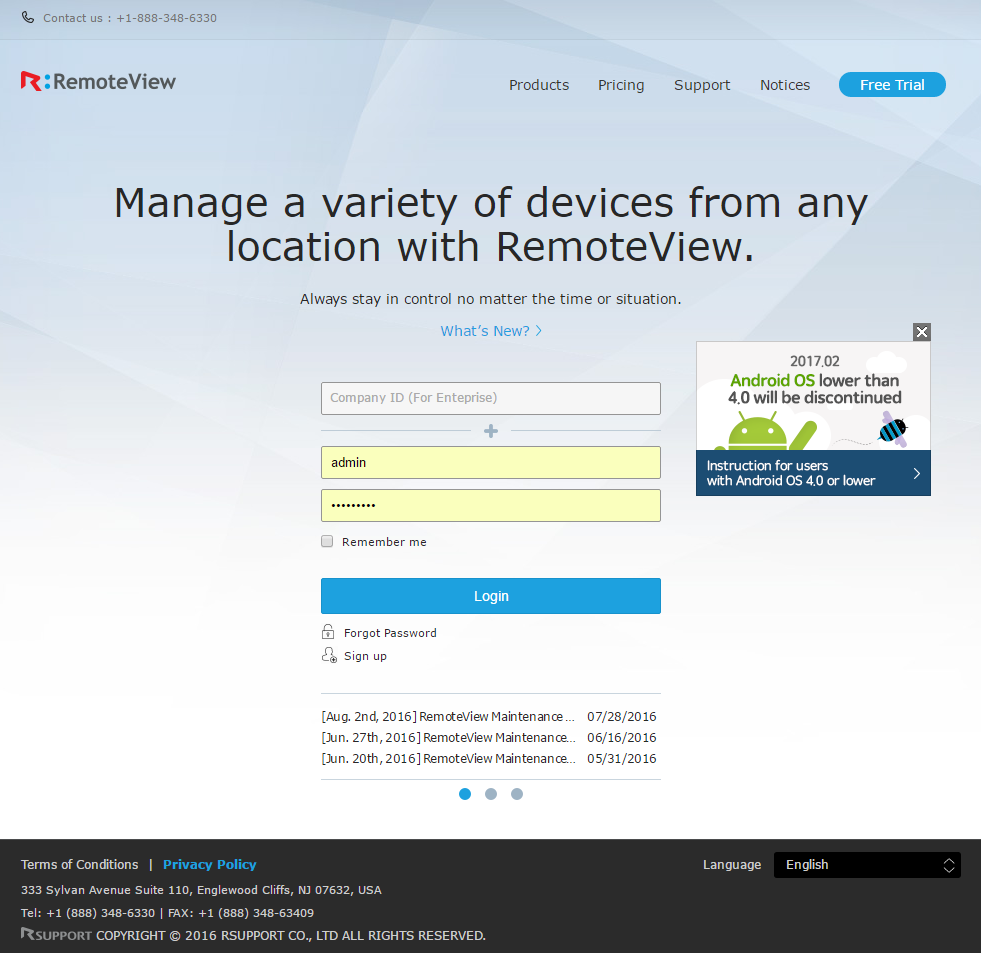981x953 pixels.
Task: Open the Pricing menu item
Action: click(x=621, y=85)
